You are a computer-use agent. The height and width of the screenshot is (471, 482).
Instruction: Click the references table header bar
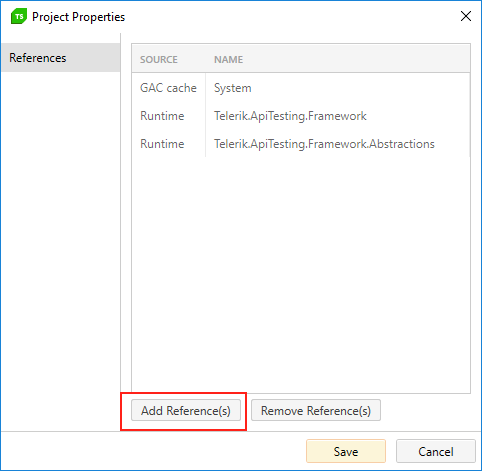301,58
